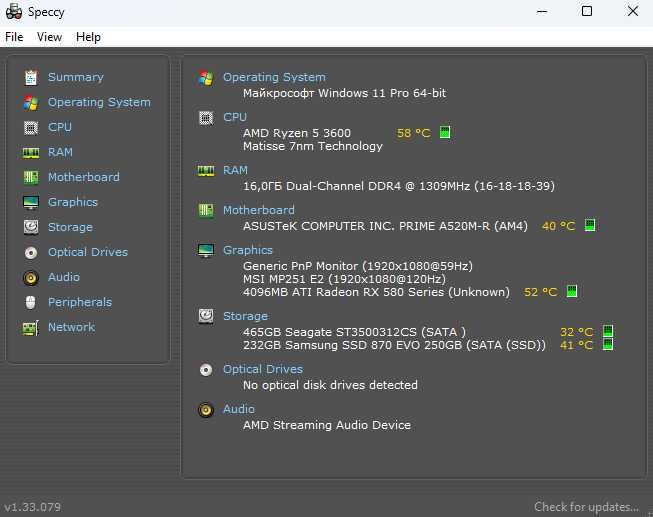
Task: Click the Windows 11 Pro 64-bit line
Action: click(344, 93)
